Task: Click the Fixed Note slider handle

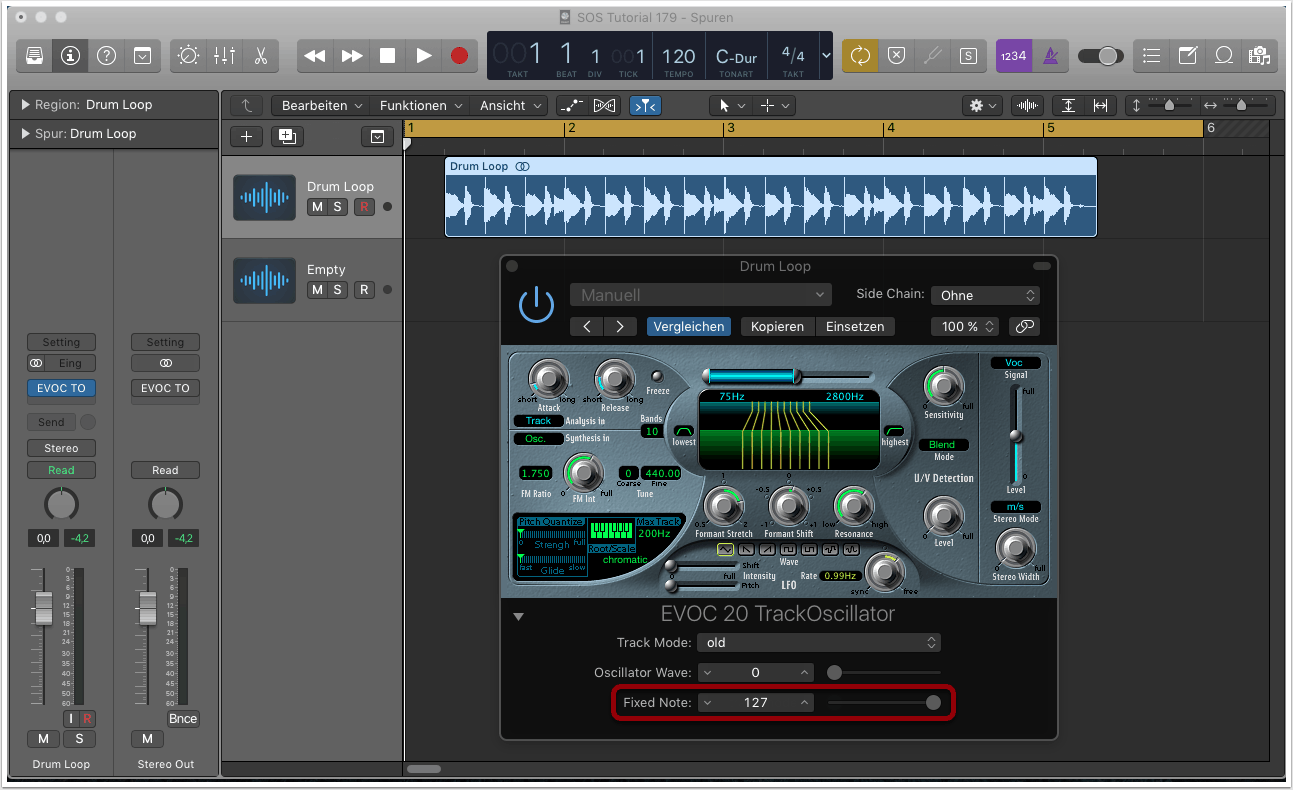Action: coord(933,703)
